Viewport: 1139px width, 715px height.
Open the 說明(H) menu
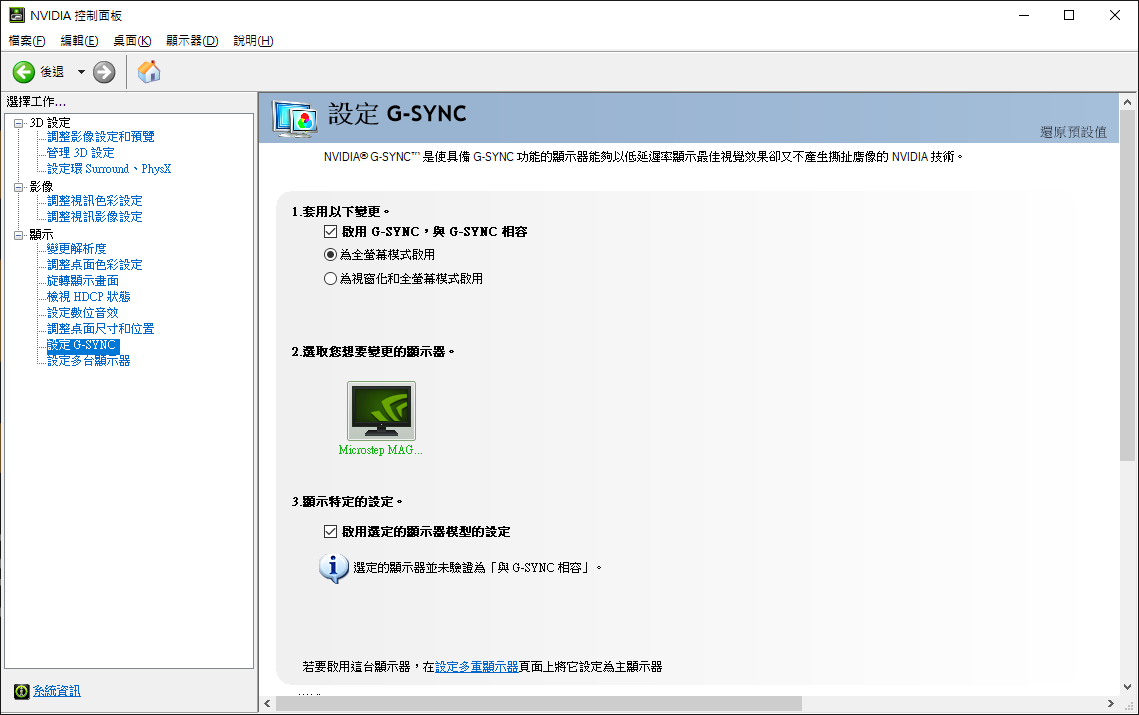pyautogui.click(x=253, y=41)
